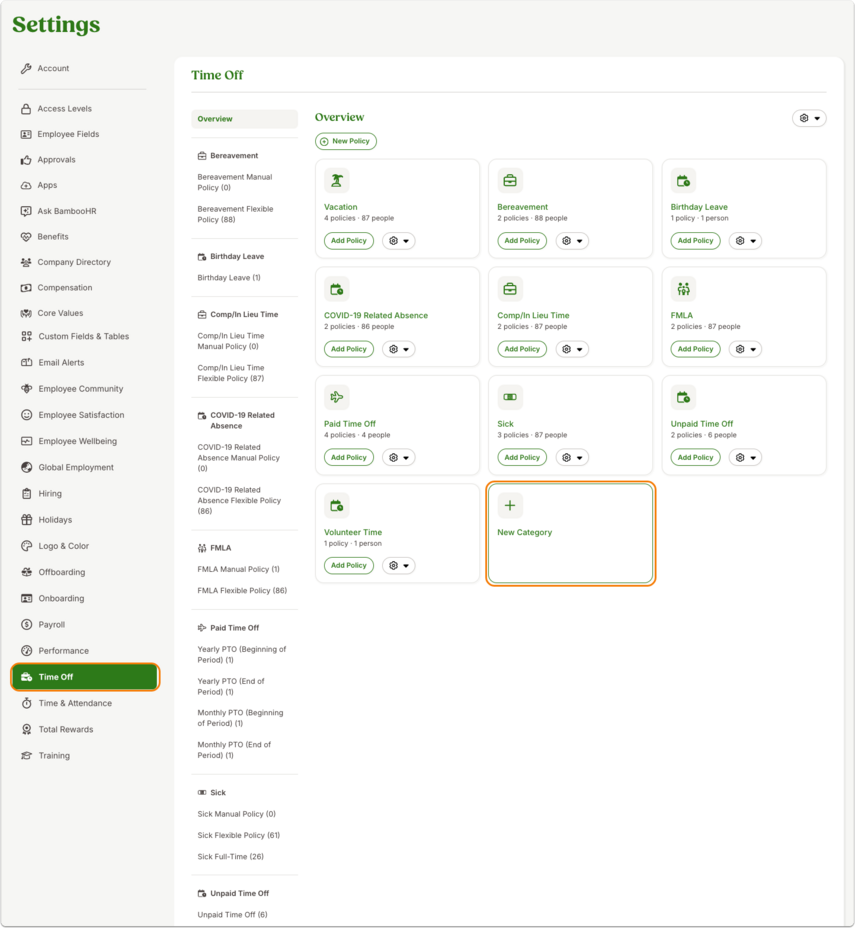Click the New Policy button

pos(346,141)
